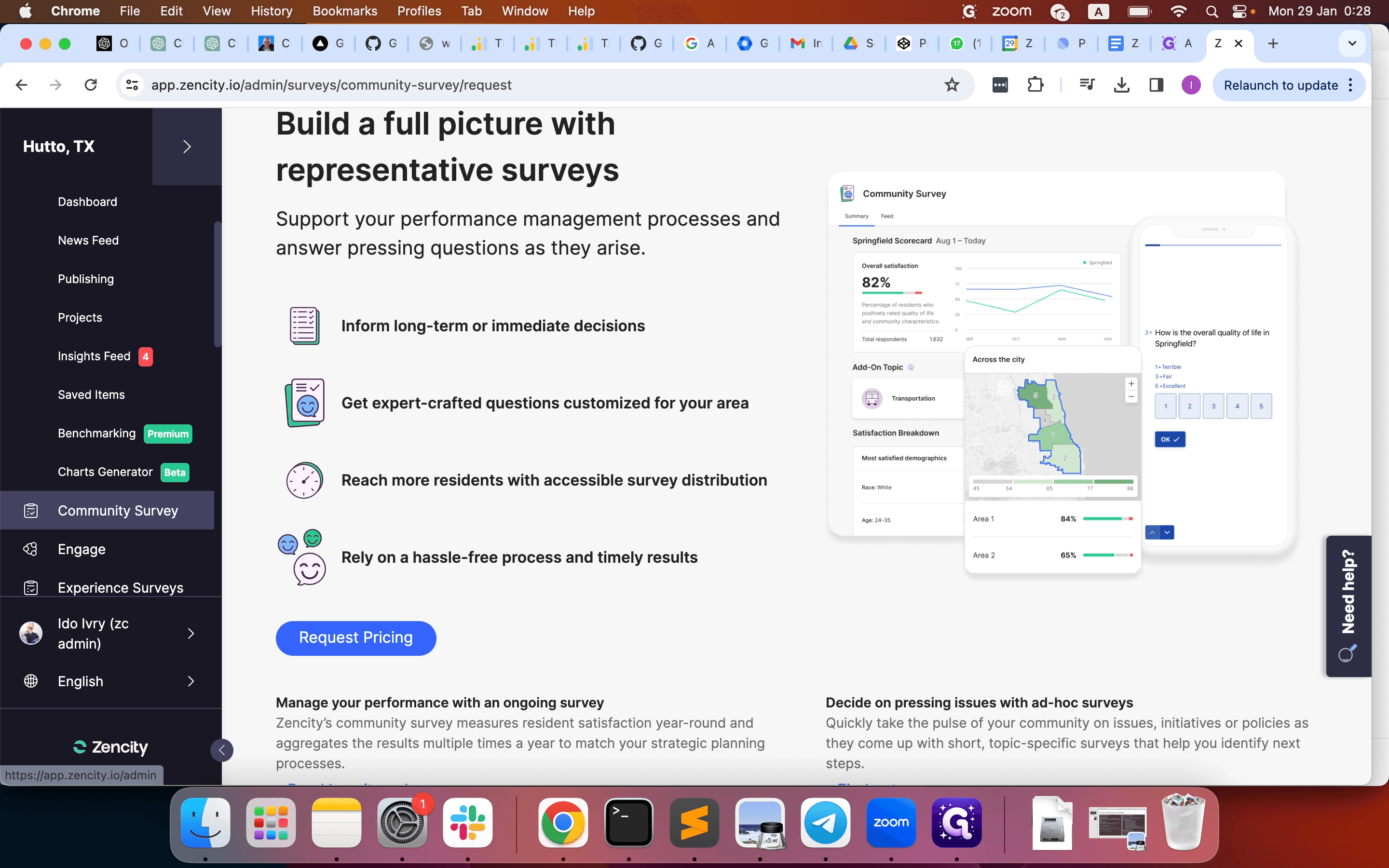The image size is (1389, 868).
Task: Expand the Hutto, TX account switcher
Action: tap(187, 147)
